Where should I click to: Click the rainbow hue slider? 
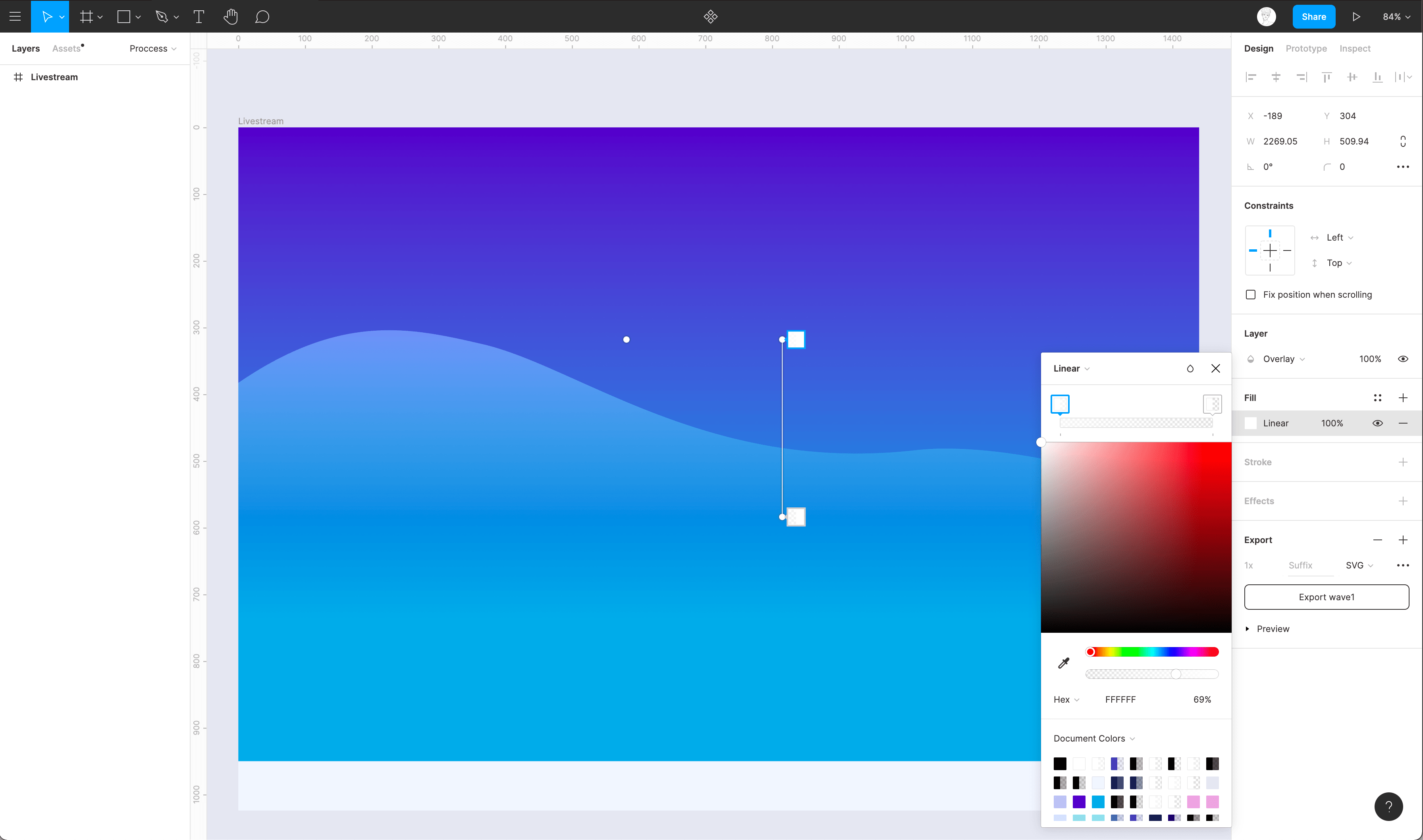pyautogui.click(x=1152, y=652)
